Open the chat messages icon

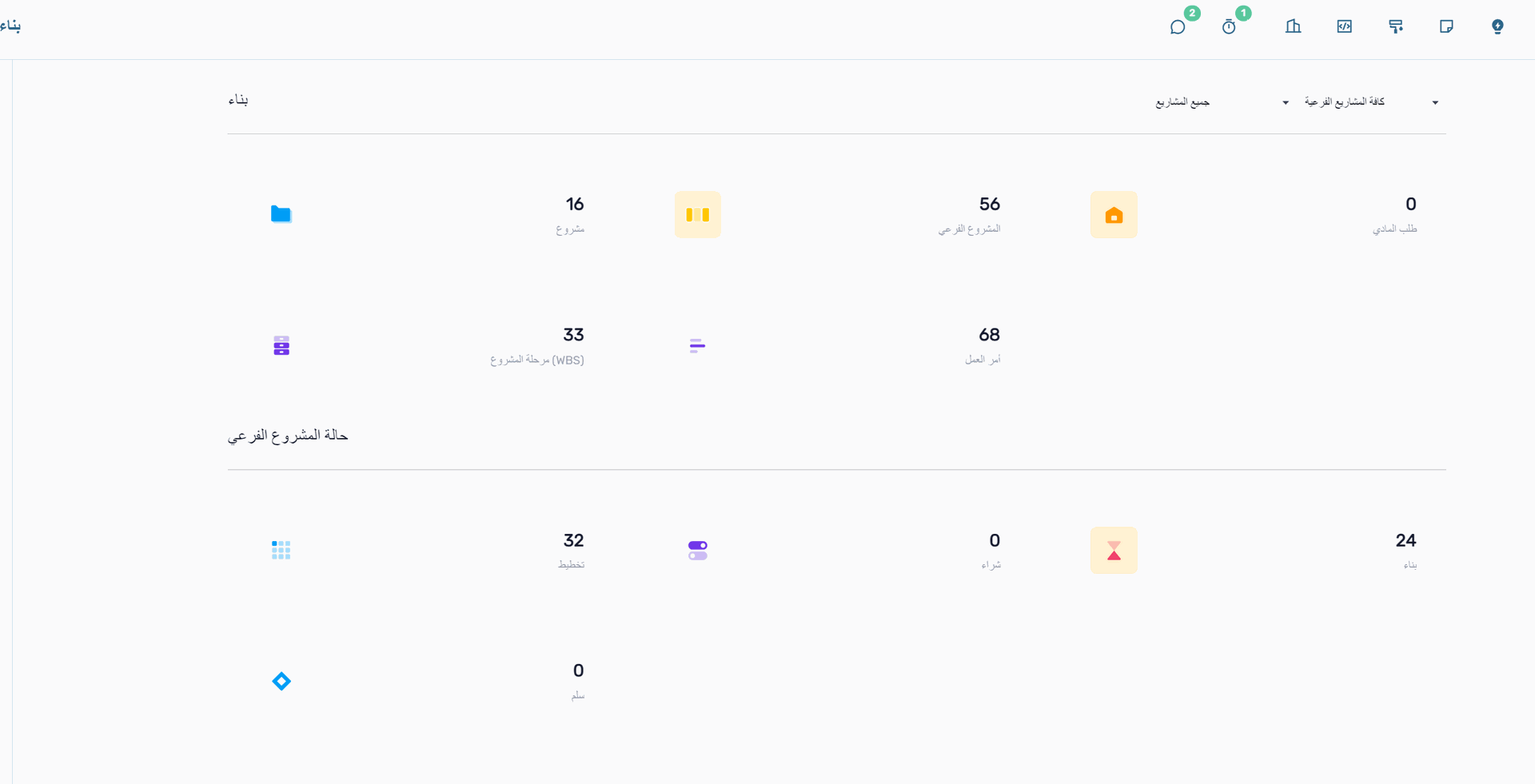(1178, 27)
